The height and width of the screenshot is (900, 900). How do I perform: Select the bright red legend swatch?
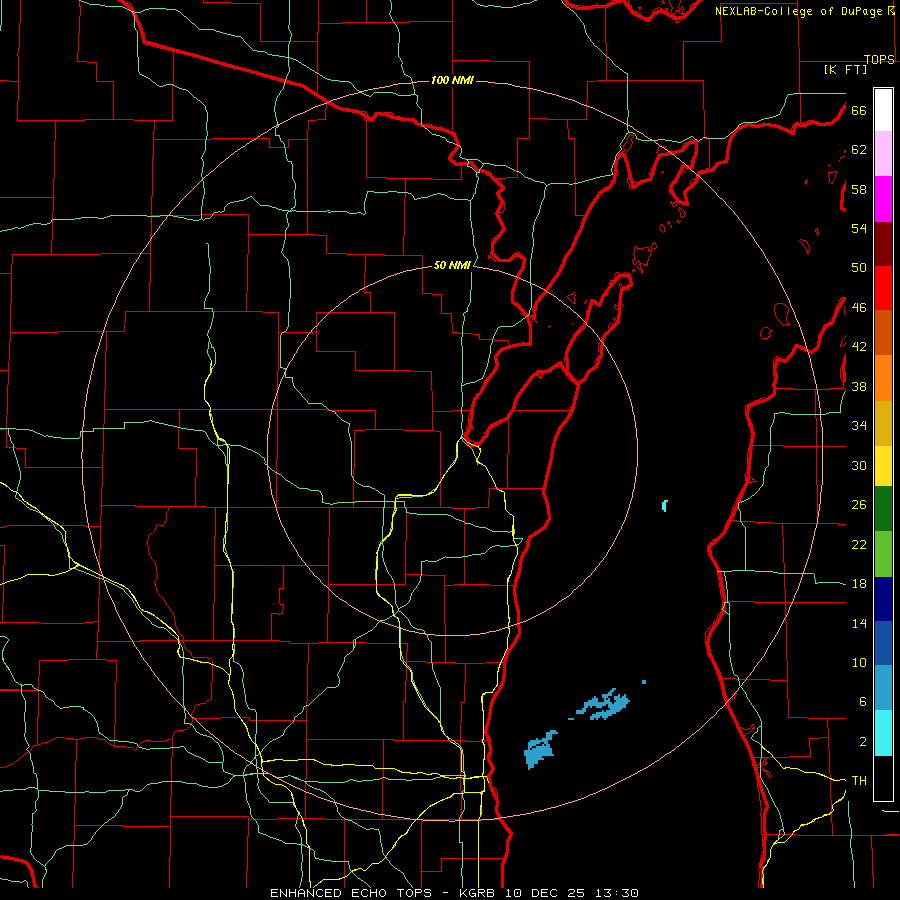(883, 288)
